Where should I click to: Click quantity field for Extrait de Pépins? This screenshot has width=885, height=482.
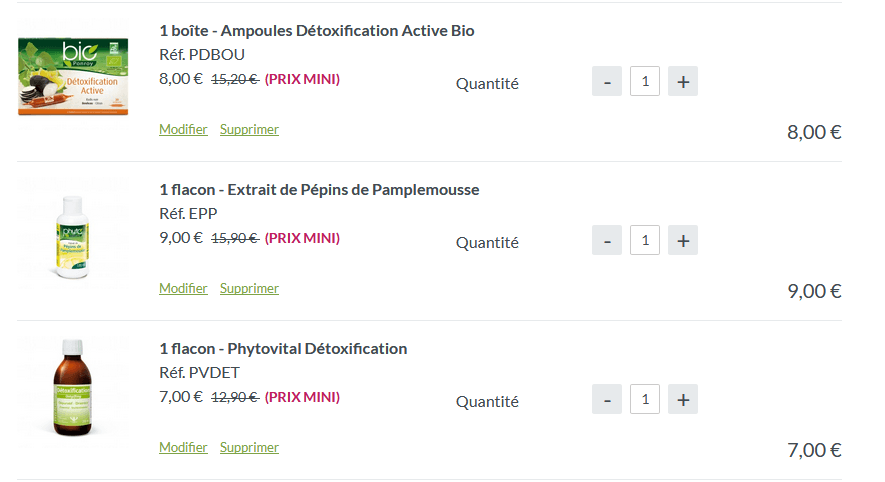tap(645, 241)
